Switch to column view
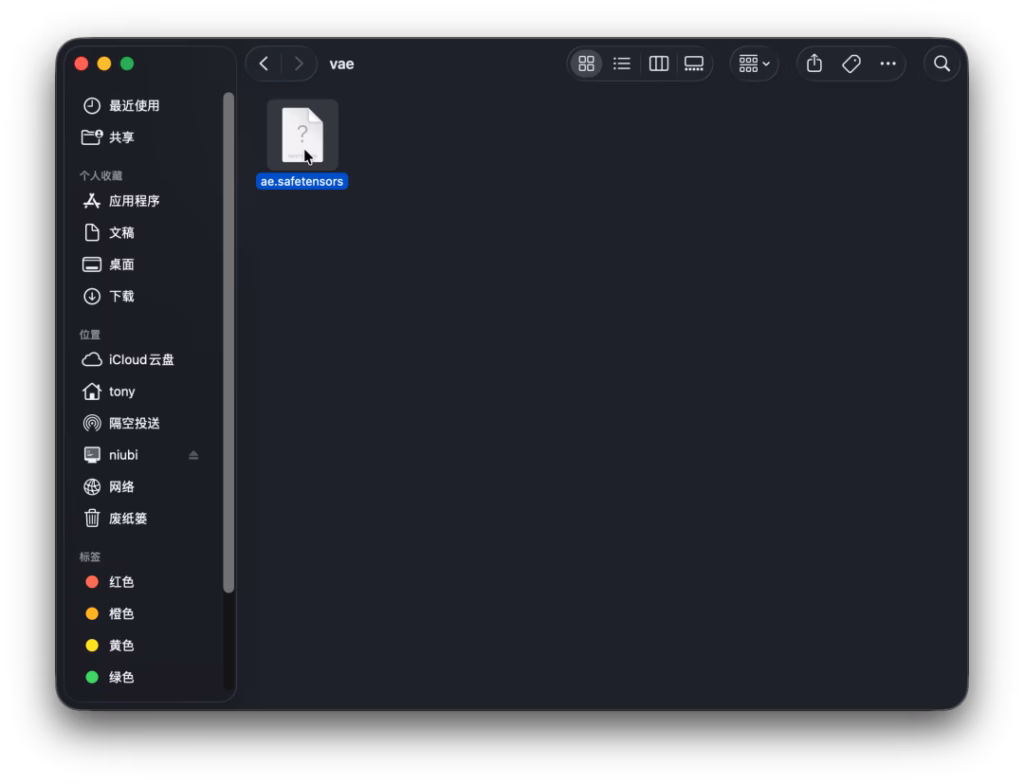Screen dimensions: 1024x784 658,64
